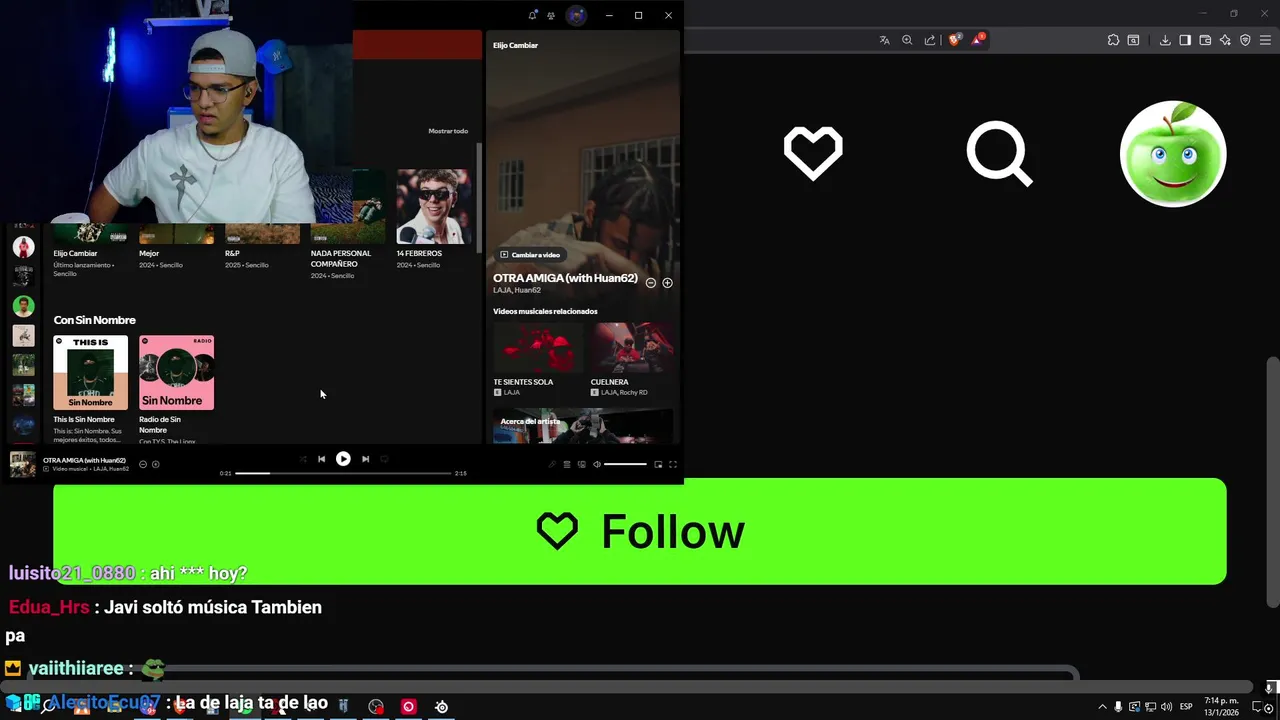
Task: Click Mejor single title
Action: (149, 253)
